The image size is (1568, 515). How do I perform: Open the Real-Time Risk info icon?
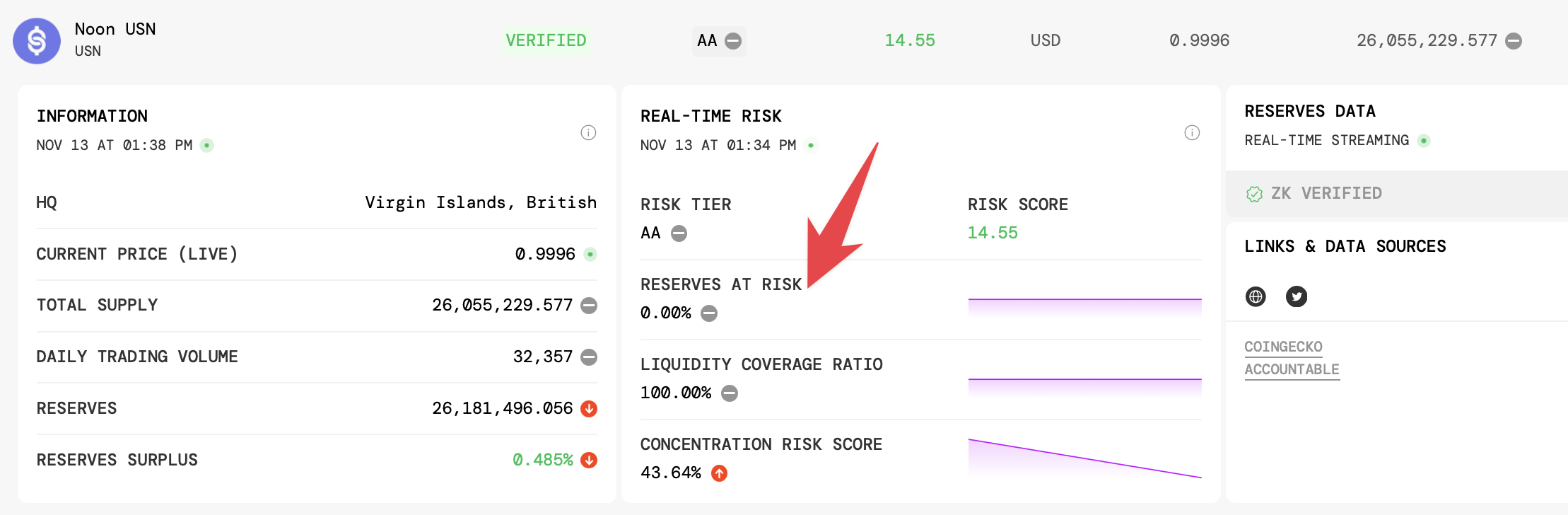1192,132
